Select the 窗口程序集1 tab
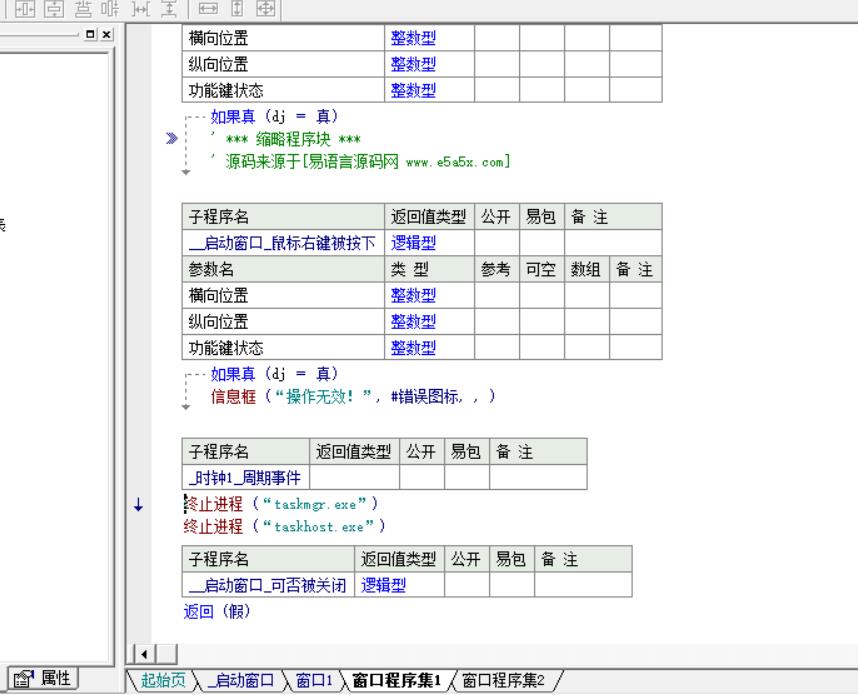Viewport: 858px width, 695px height. point(396,680)
